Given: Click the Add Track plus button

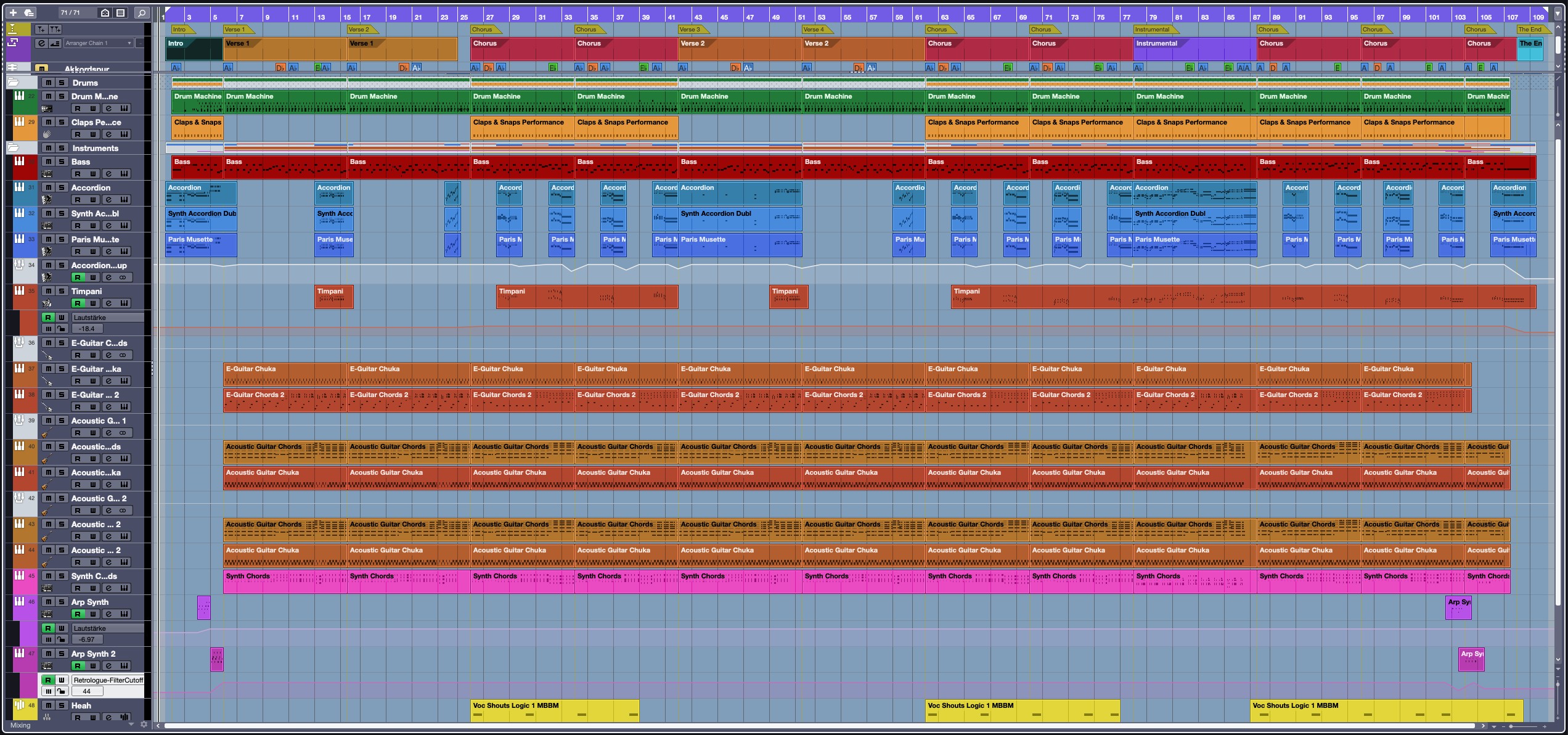Looking at the screenshot, I should 13,12.
